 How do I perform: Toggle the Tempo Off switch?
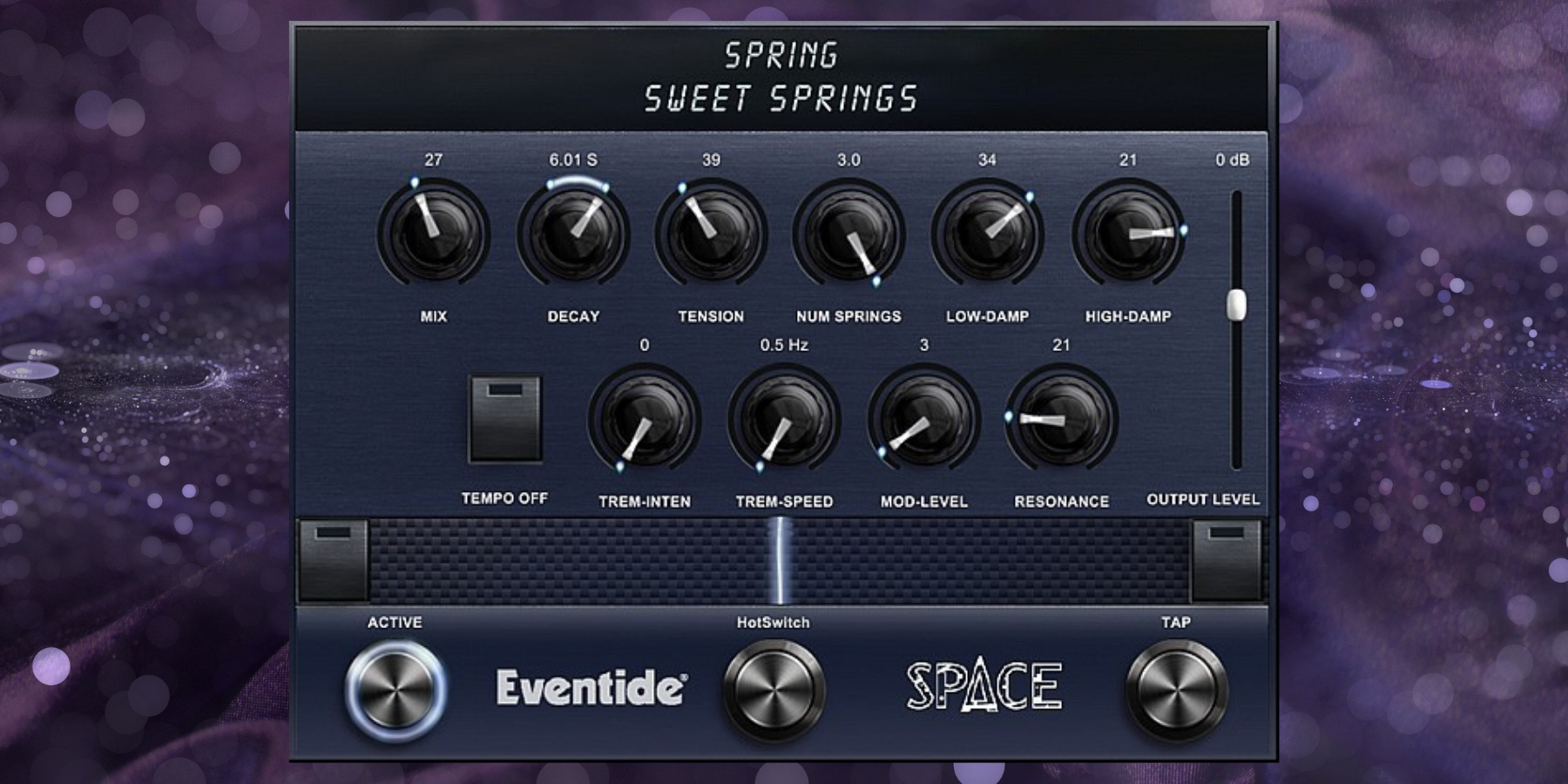point(505,419)
